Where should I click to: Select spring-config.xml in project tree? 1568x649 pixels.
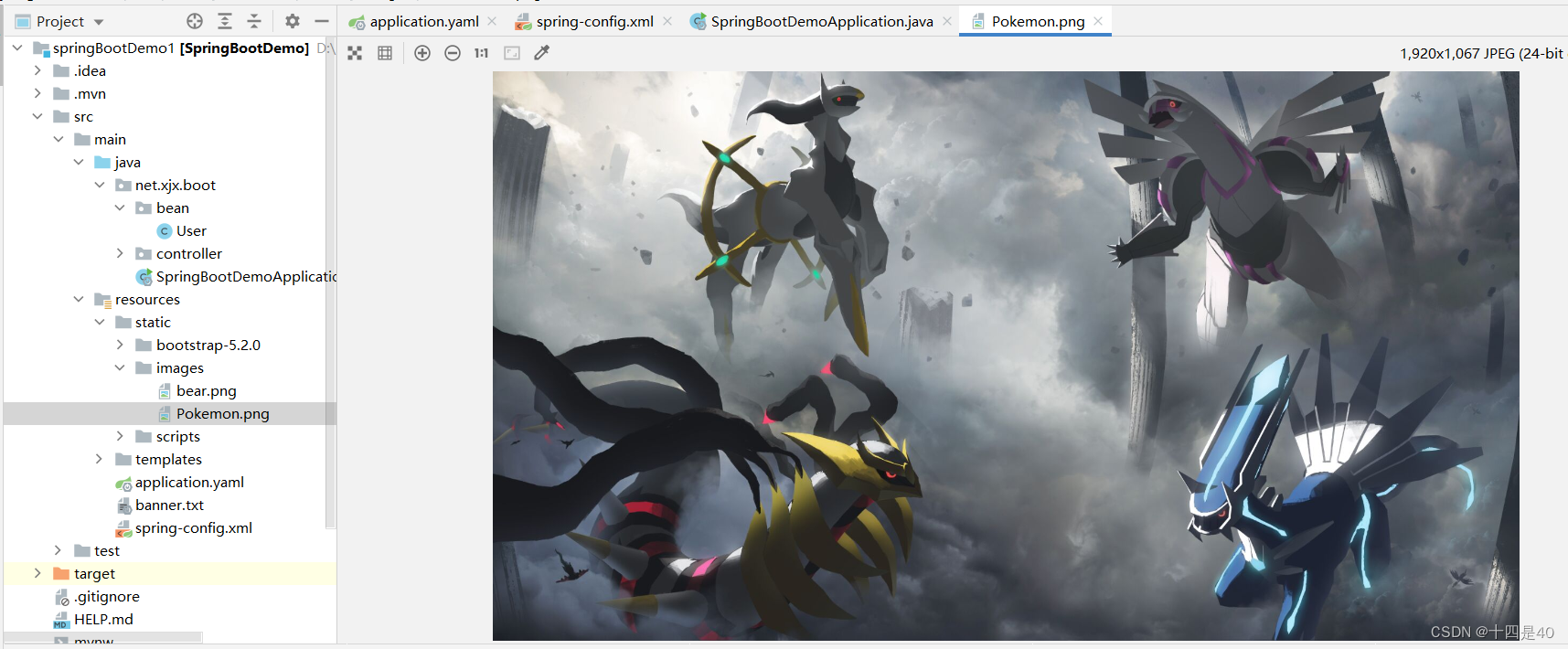coord(193,527)
